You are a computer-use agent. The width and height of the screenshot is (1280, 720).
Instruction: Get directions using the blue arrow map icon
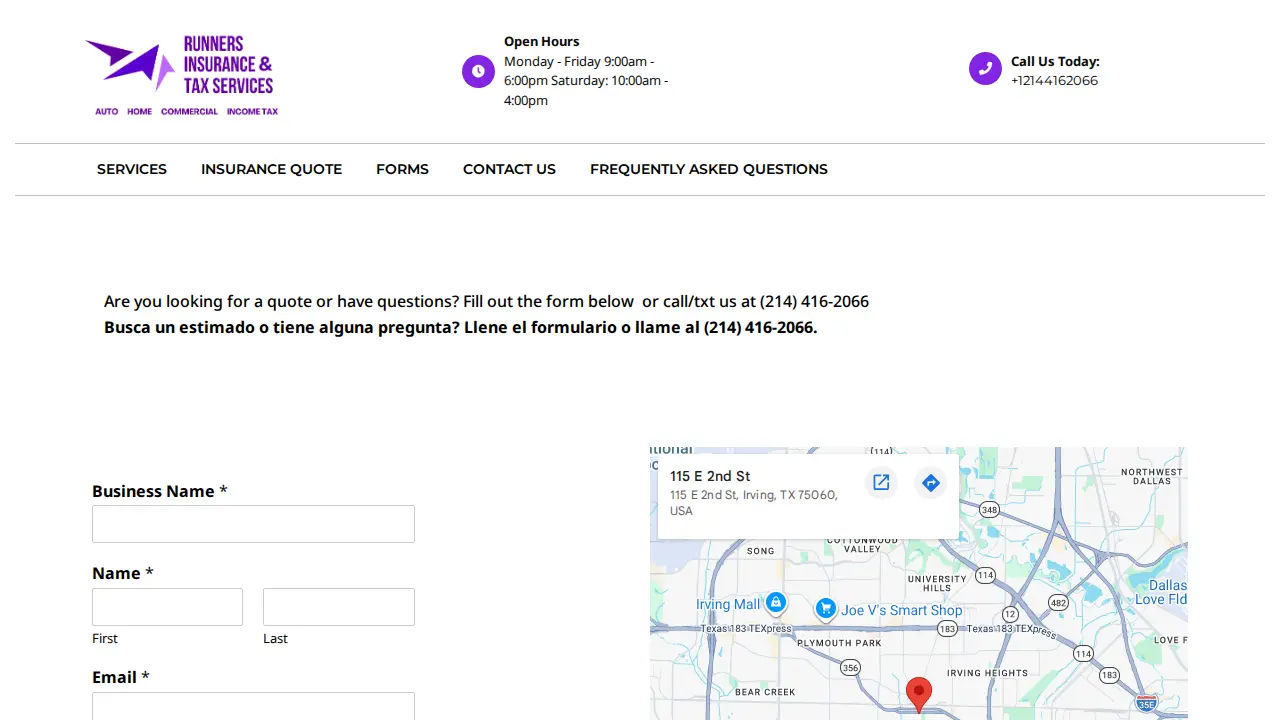931,483
